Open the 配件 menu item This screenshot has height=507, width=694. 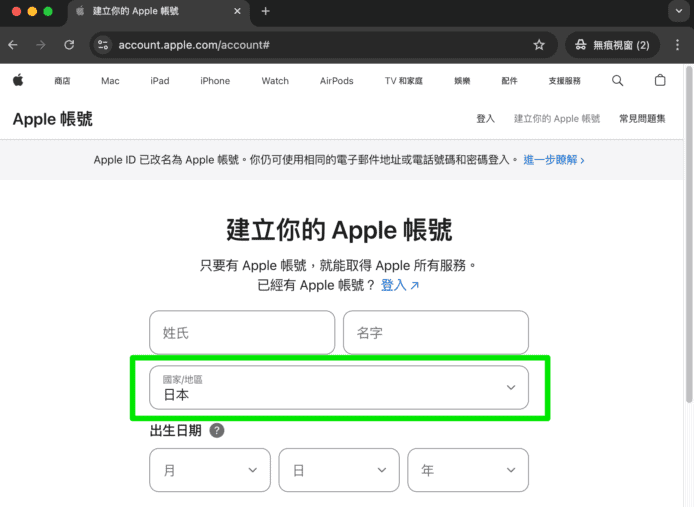pos(509,81)
